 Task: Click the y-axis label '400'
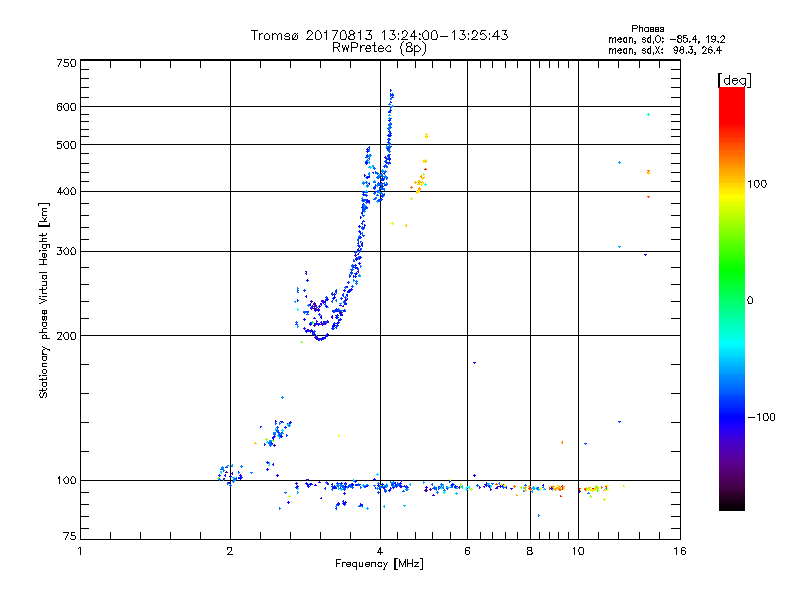[x=66, y=192]
